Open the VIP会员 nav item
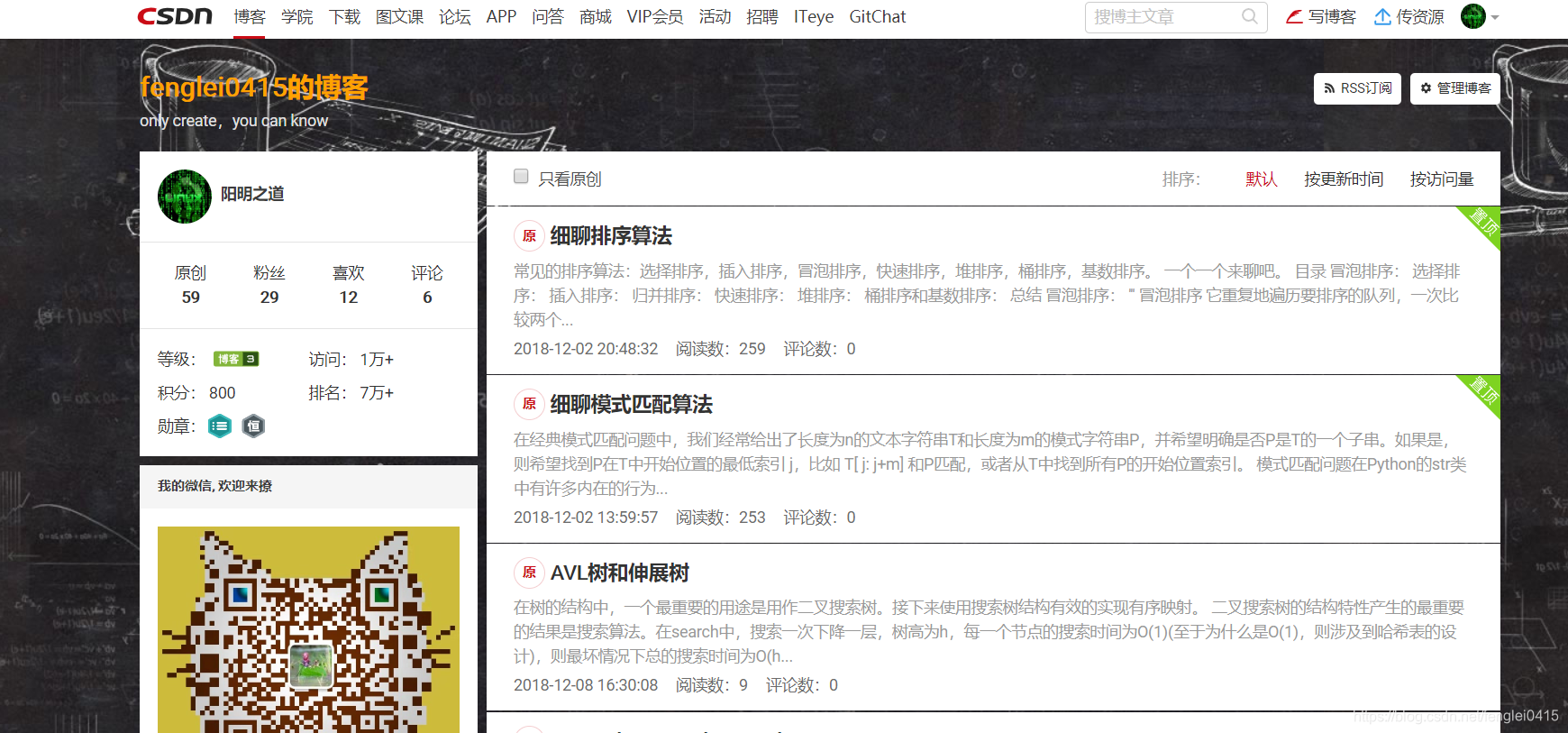Image resolution: width=1568 pixels, height=733 pixels. click(x=655, y=16)
